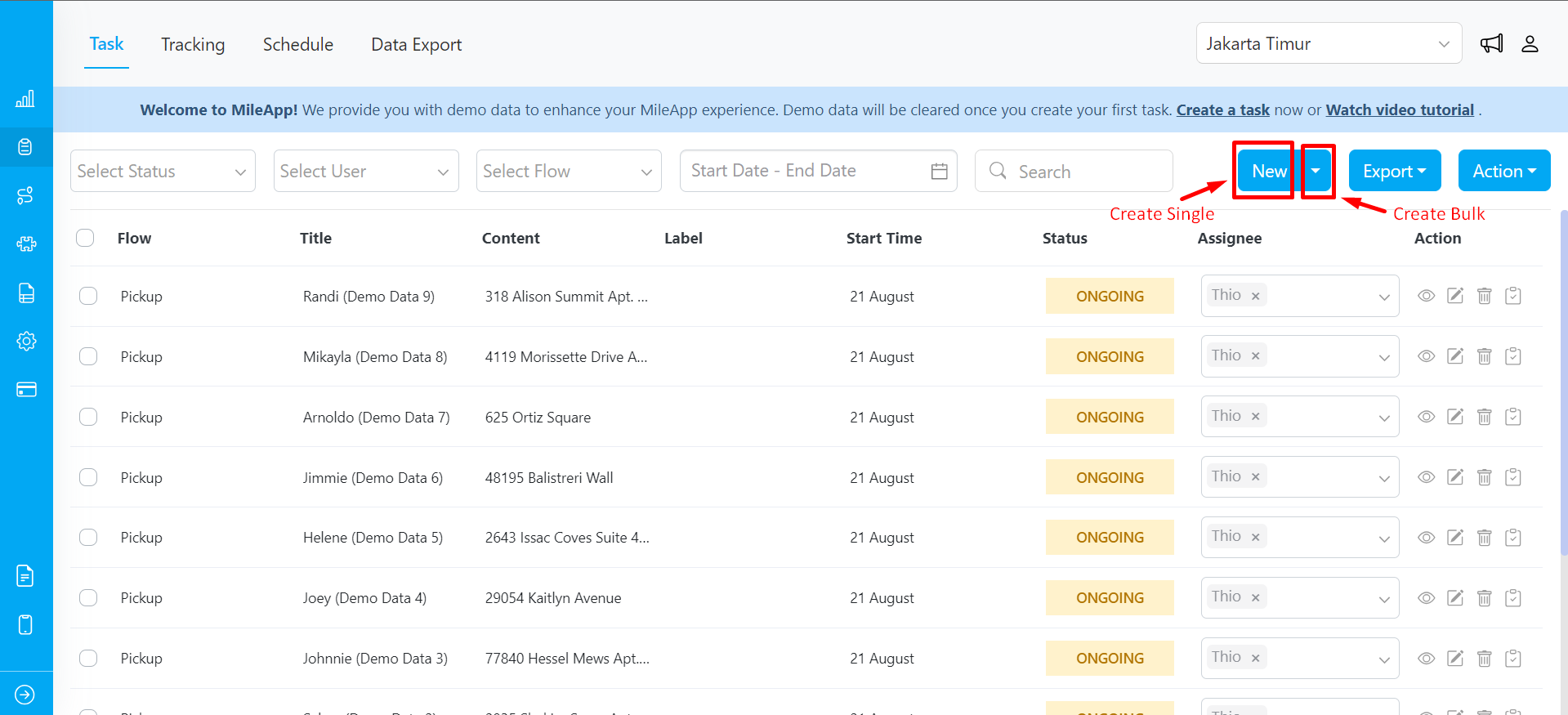
Task: Open the Select Status dropdown
Action: tap(163, 171)
